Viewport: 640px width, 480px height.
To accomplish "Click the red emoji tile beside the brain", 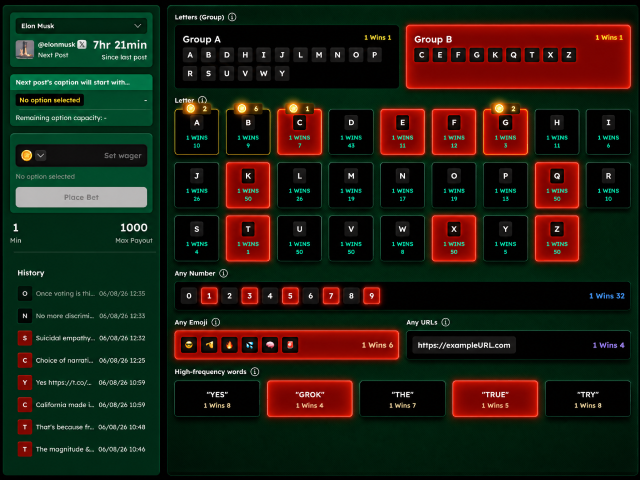I will tap(290, 345).
